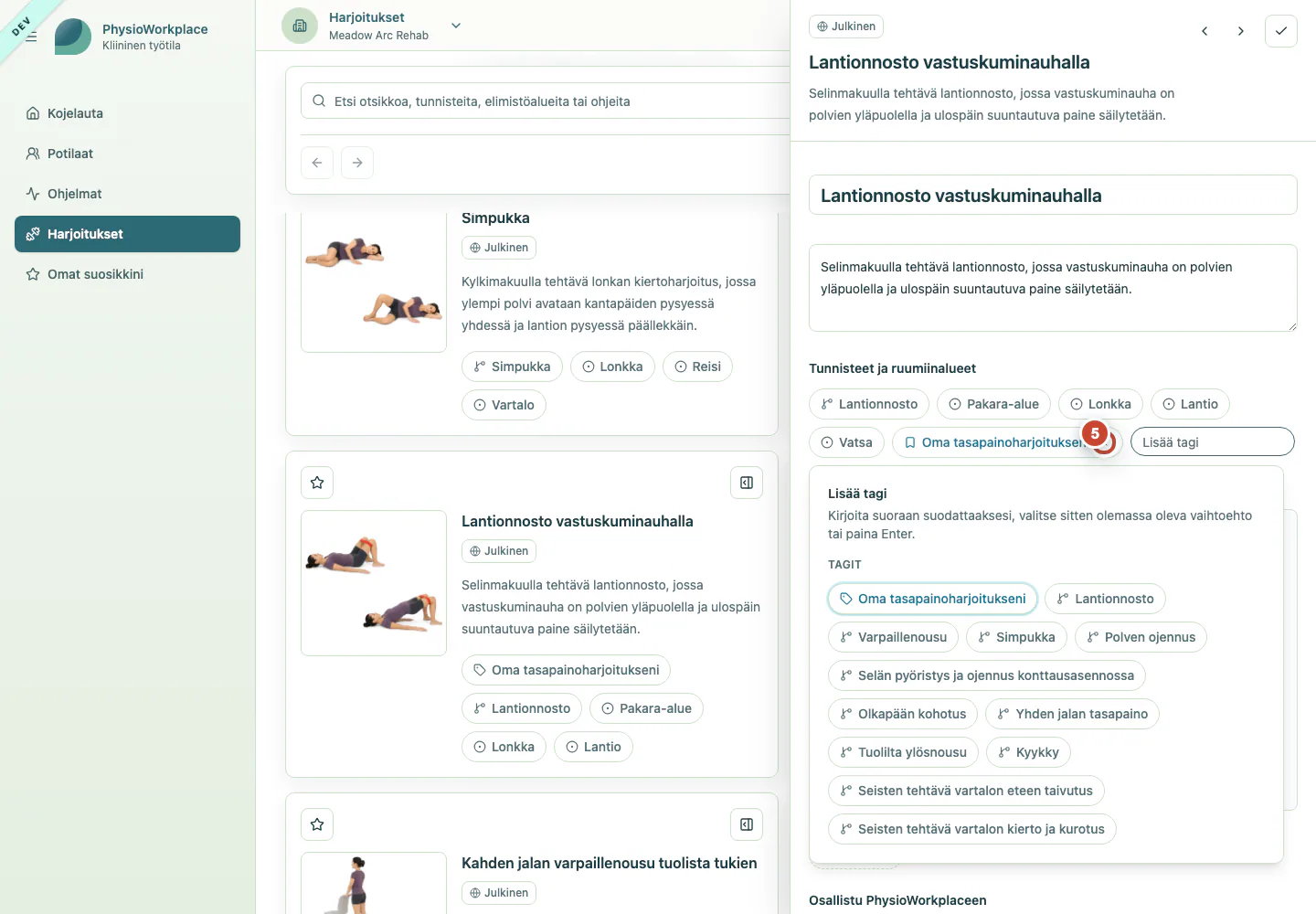
Task: Choose Seisten tehtävä vartalon kierto ja kurotus
Action: 971,829
